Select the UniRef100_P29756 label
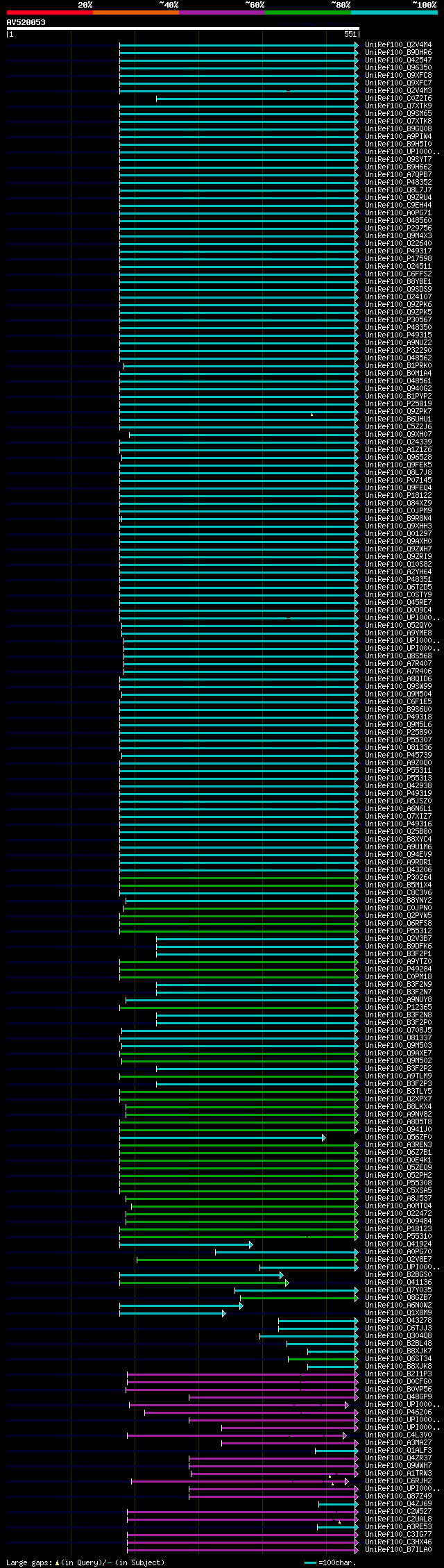 click(x=398, y=228)
